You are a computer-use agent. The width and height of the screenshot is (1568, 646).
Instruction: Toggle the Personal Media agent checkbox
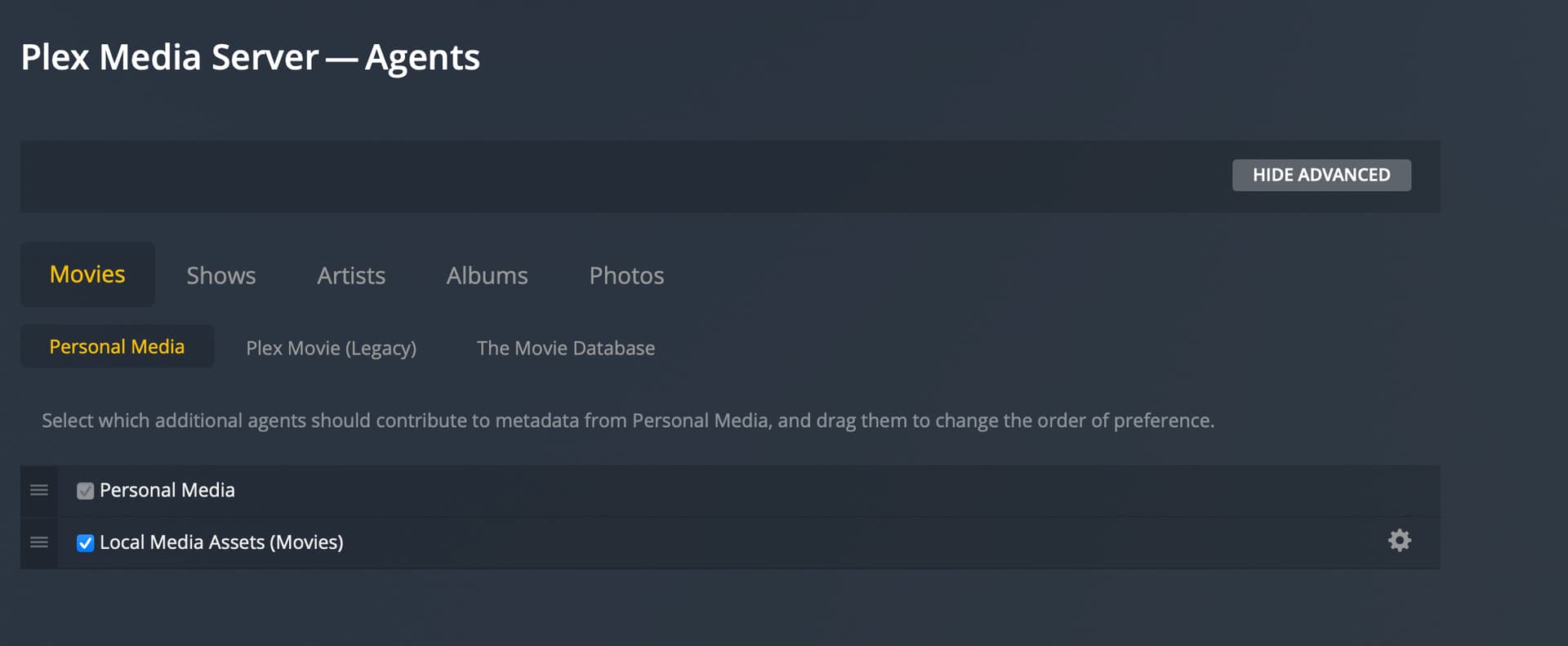(x=85, y=491)
